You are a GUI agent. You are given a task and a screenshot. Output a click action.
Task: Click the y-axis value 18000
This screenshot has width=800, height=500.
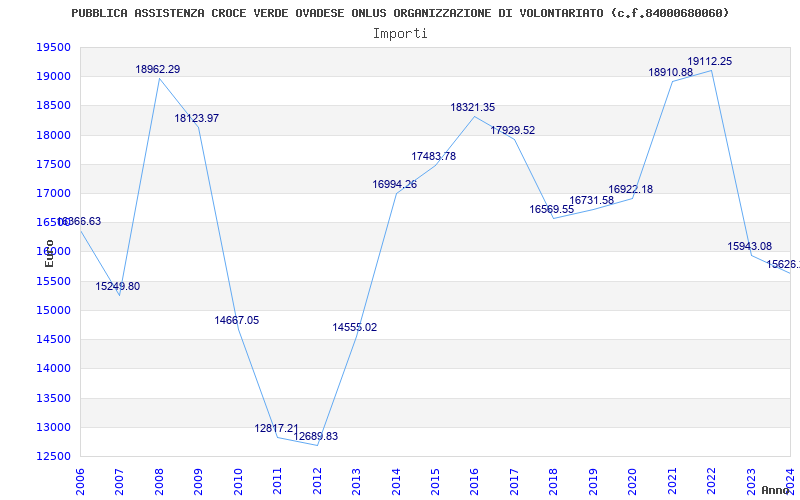(53, 135)
